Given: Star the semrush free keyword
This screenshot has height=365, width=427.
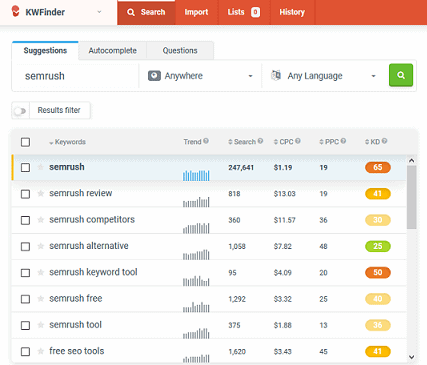Looking at the screenshot, I should point(41,299).
